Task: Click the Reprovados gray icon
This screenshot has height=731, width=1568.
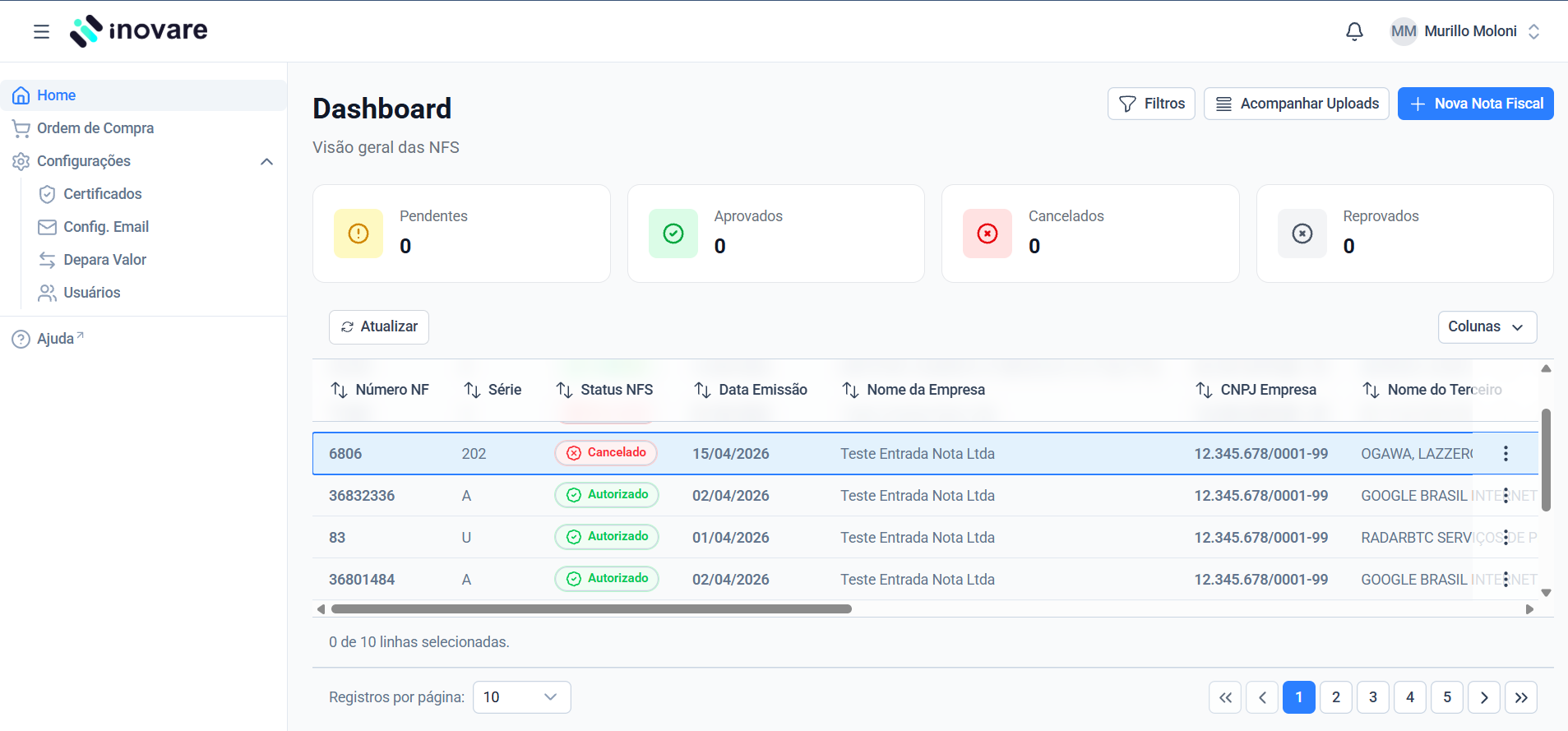Action: point(1302,234)
